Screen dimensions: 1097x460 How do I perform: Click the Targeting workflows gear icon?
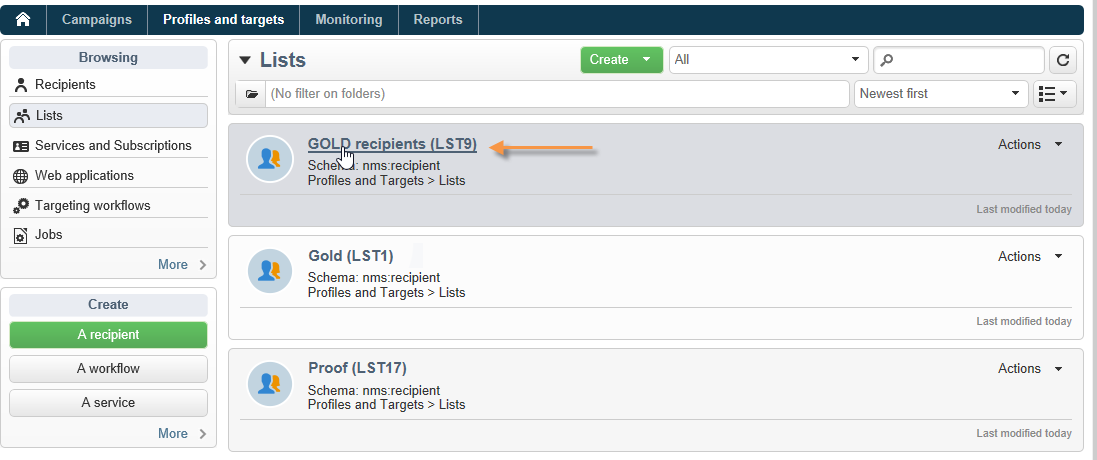pos(22,206)
